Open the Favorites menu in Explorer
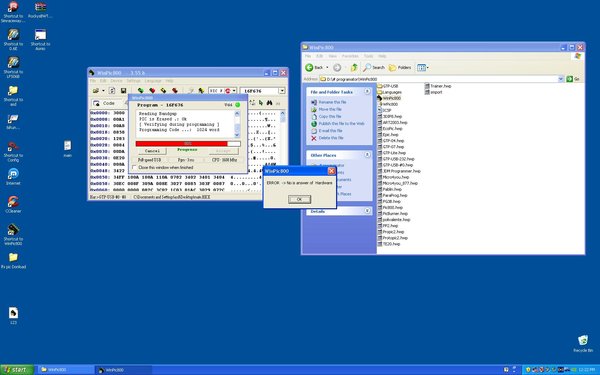This screenshot has width=600, height=375. tap(350, 56)
